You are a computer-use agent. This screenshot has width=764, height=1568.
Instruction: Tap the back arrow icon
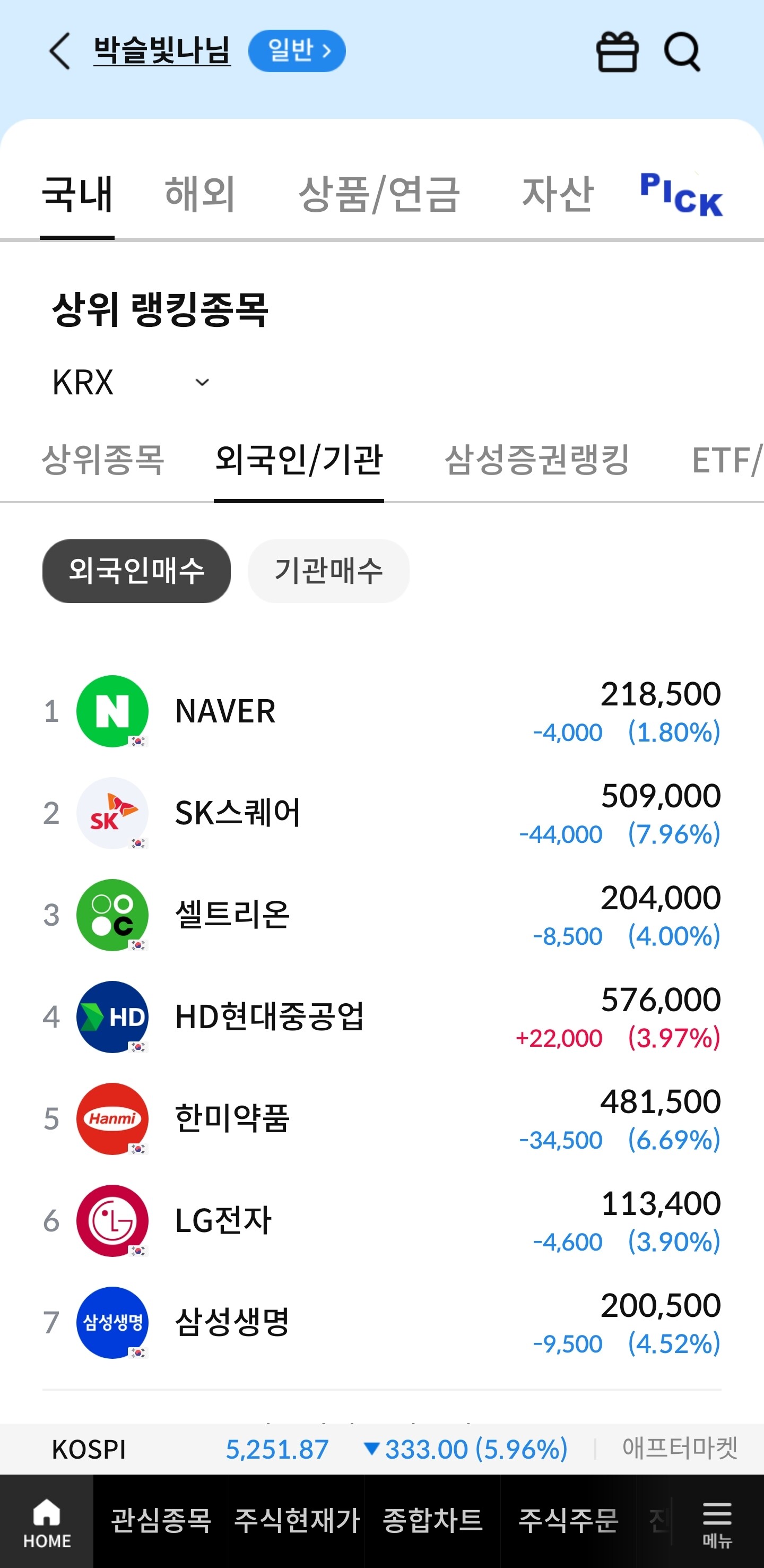pyautogui.click(x=59, y=51)
